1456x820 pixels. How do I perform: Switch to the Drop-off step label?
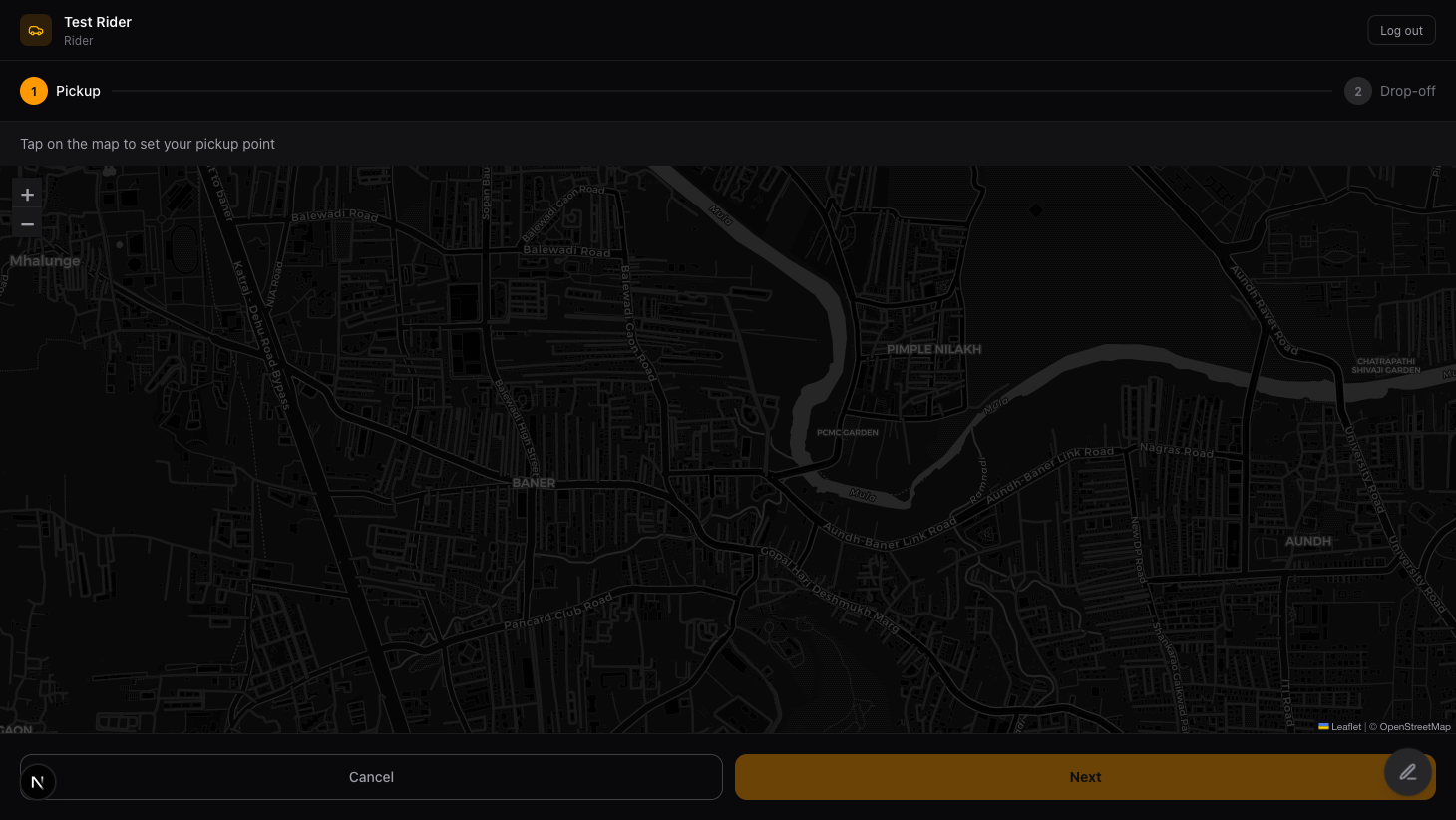1407,91
